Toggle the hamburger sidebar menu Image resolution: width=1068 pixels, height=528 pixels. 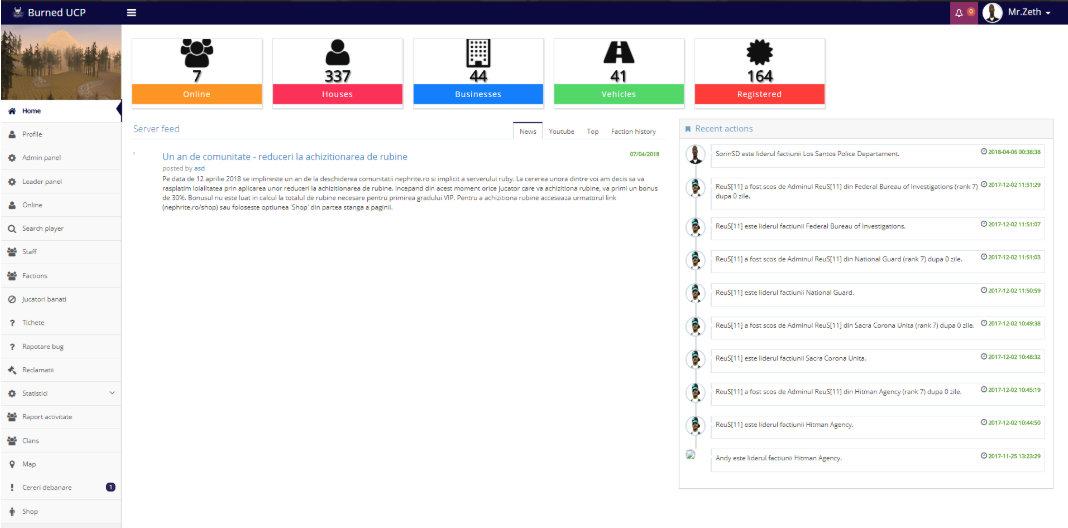[132, 12]
